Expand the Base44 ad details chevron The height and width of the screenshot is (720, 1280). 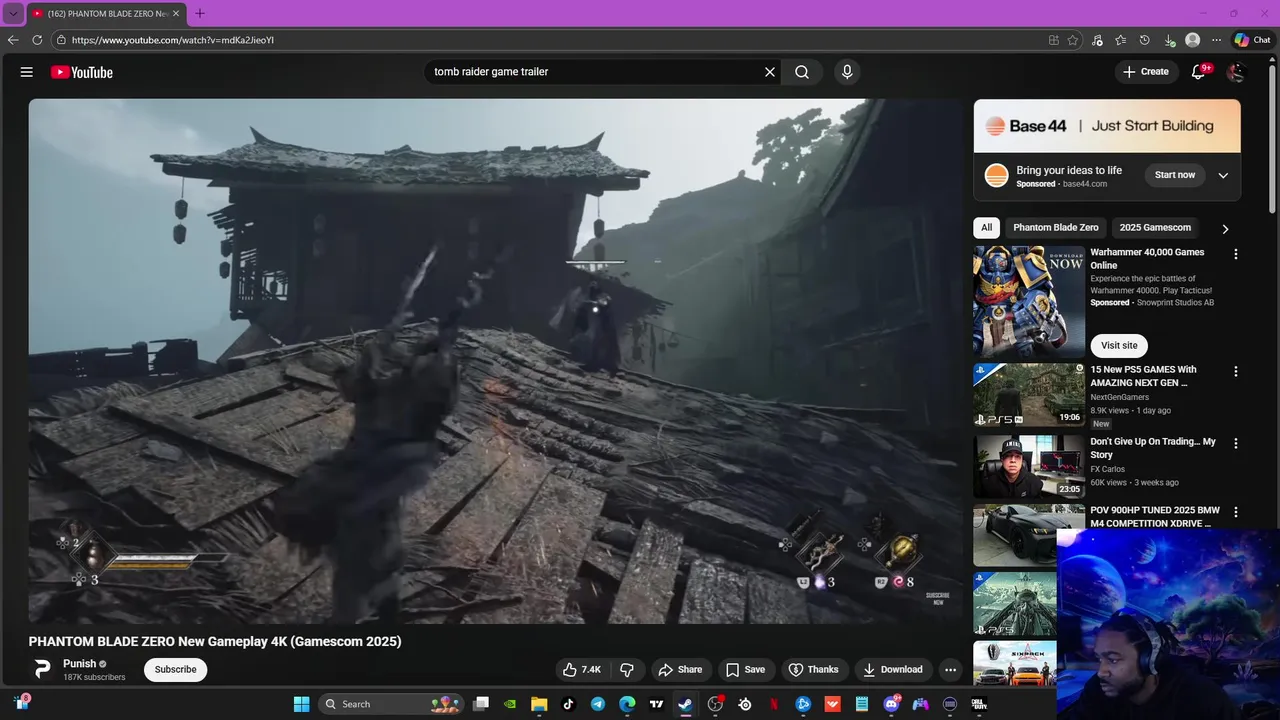point(1223,175)
